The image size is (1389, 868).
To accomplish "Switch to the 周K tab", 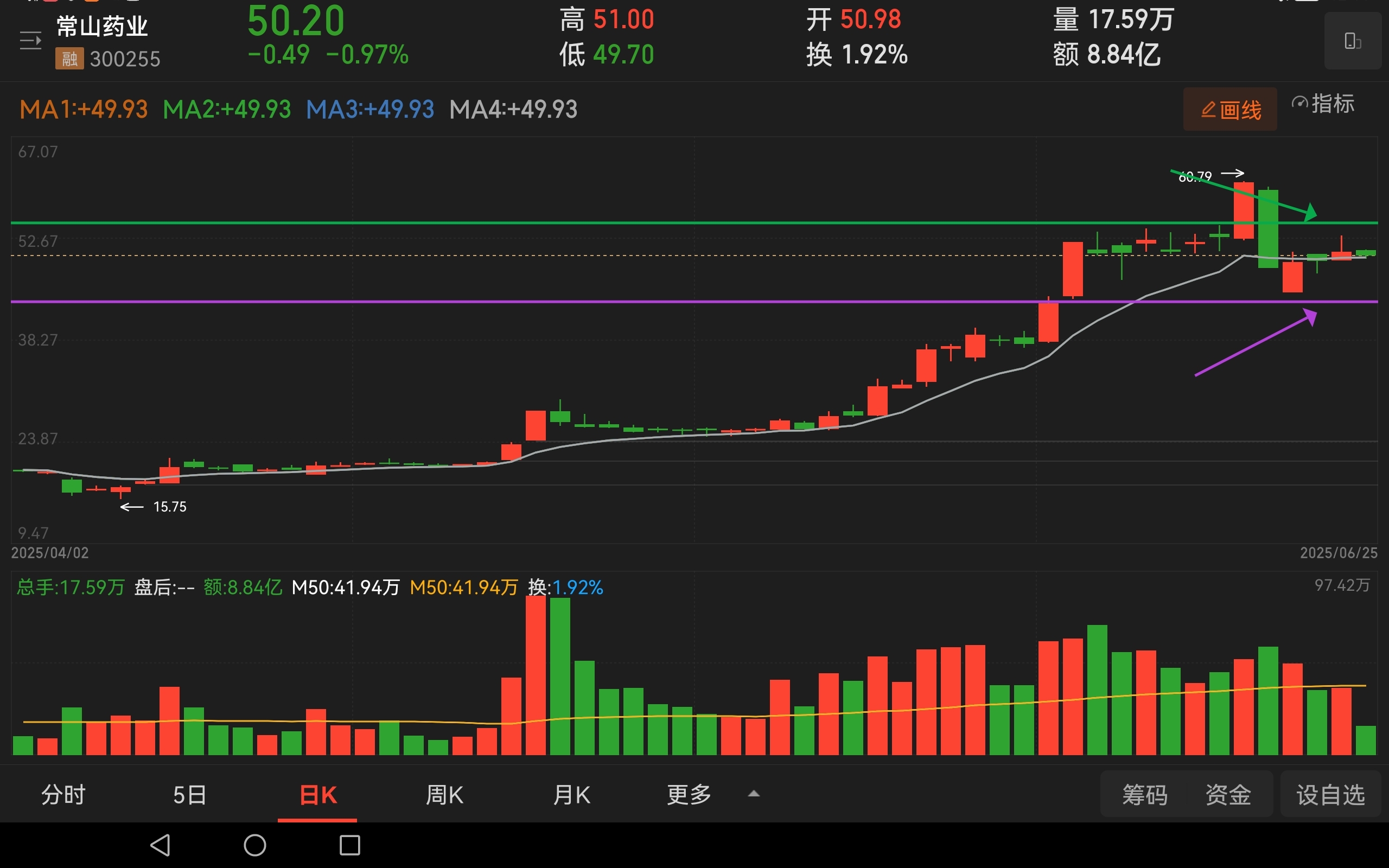I will tap(444, 795).
